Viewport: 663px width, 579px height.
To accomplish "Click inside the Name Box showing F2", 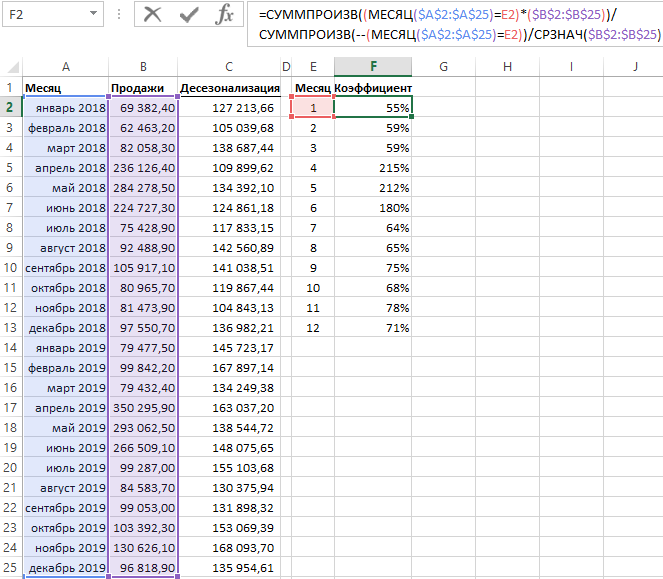I will click(x=42, y=14).
